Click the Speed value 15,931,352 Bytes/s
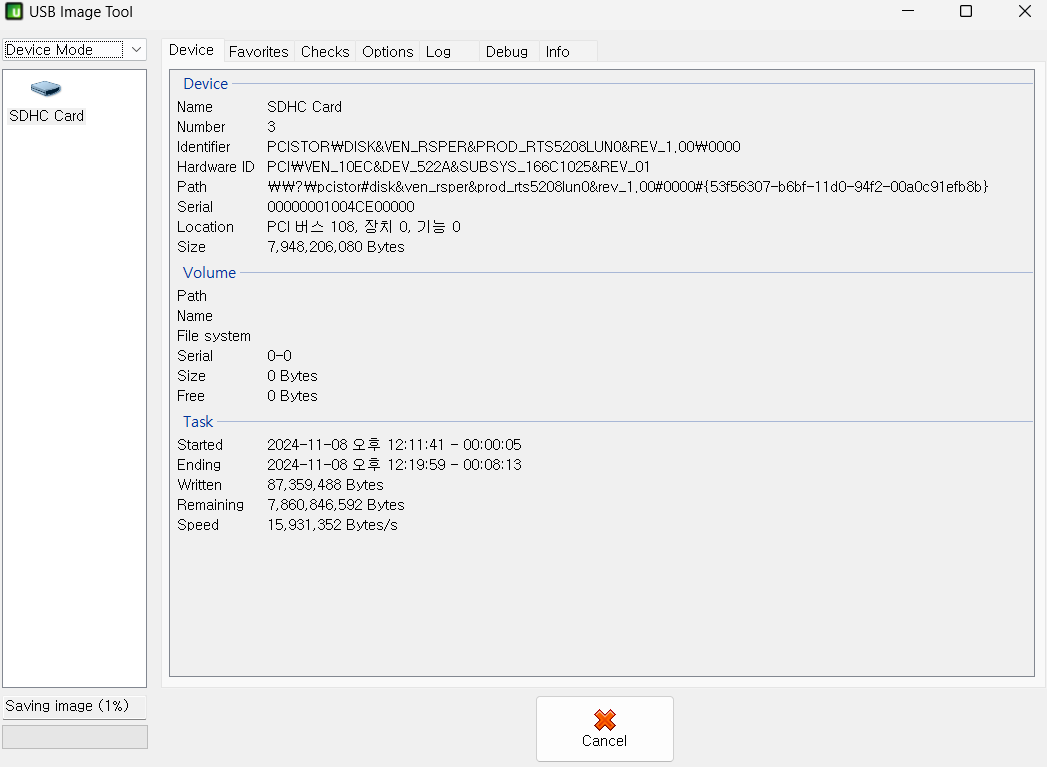 (332, 525)
